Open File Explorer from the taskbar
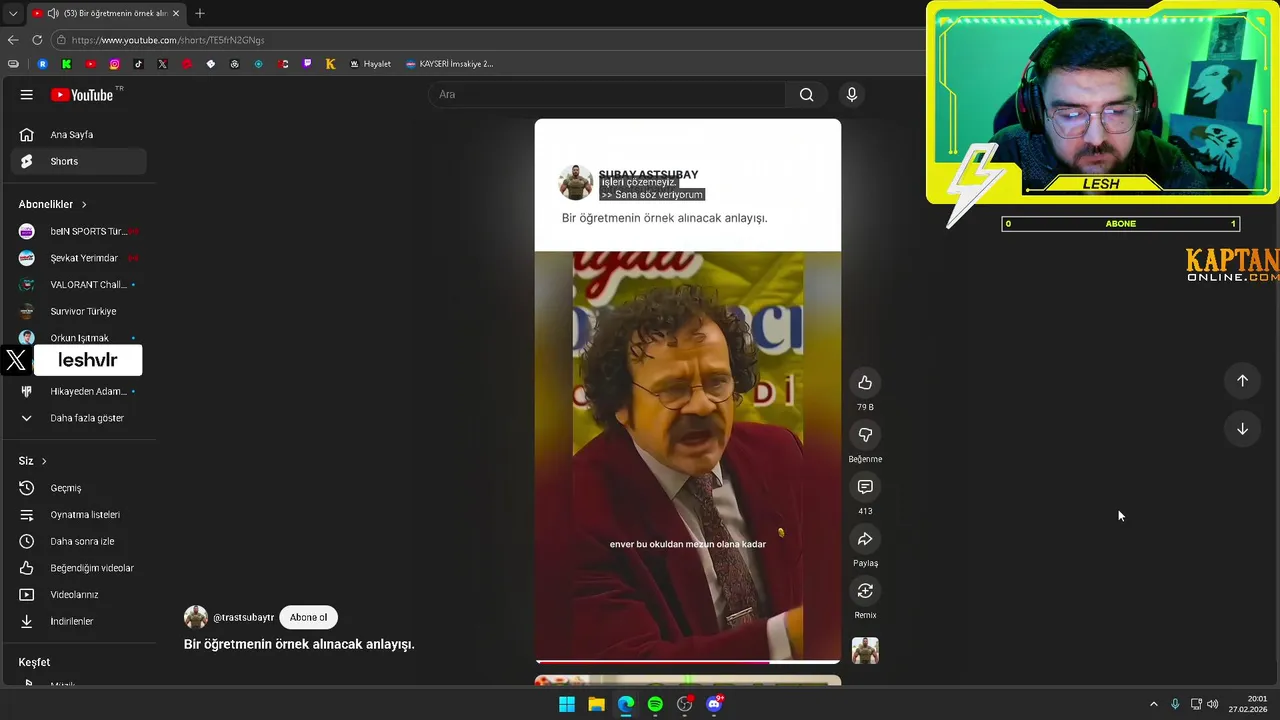 596,704
